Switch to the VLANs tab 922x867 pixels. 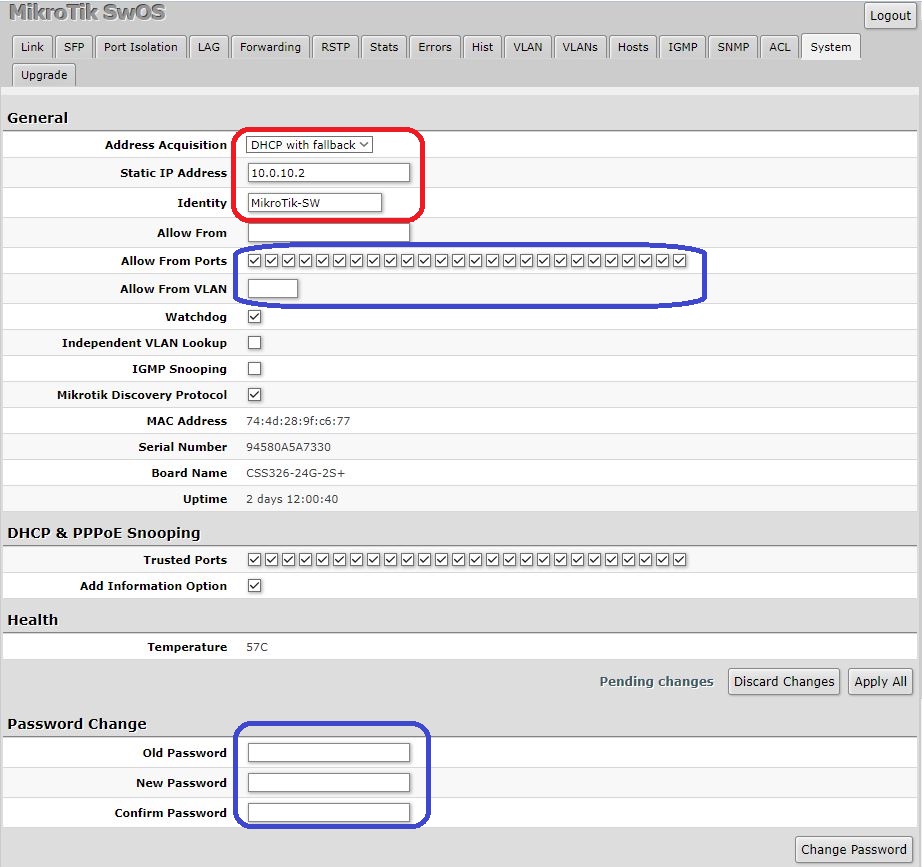click(579, 47)
